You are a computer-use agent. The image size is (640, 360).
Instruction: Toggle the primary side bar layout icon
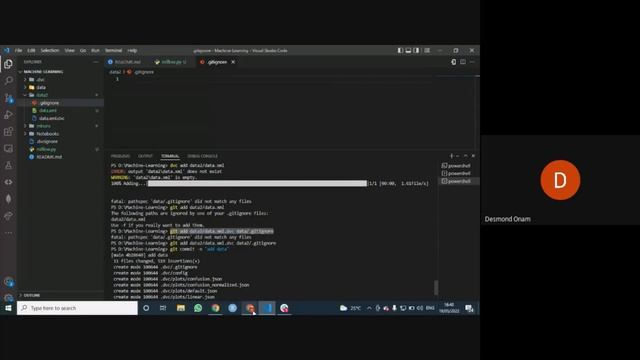pos(400,51)
